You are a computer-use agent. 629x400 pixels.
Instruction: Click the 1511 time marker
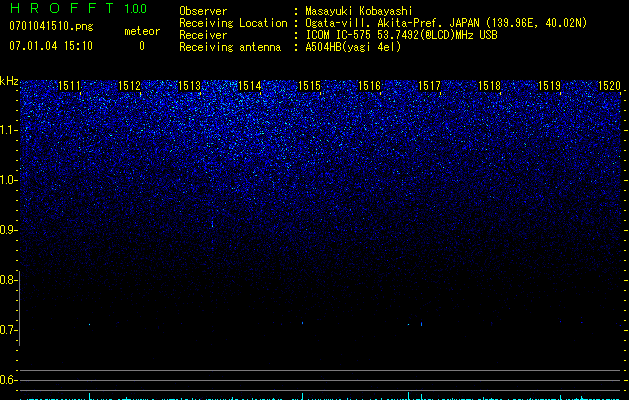69,86
